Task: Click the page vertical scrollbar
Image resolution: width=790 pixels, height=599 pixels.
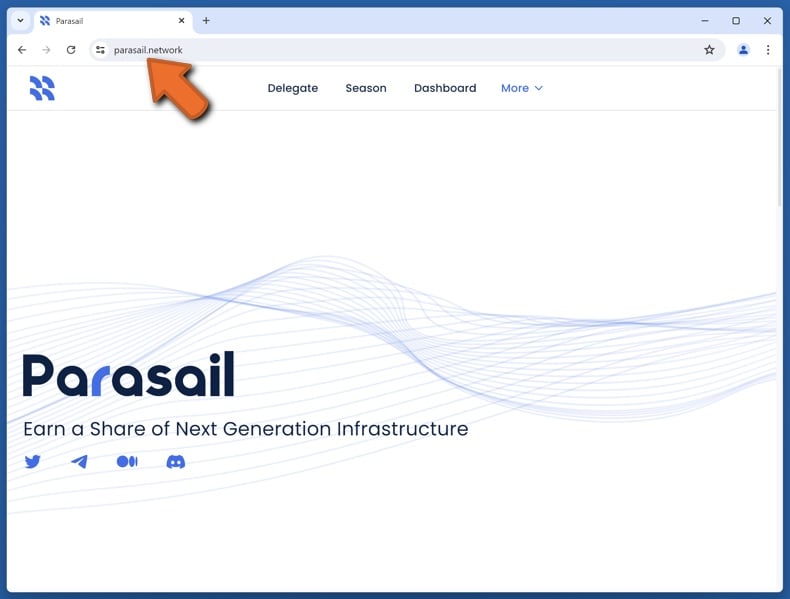Action: pyautogui.click(x=780, y=139)
